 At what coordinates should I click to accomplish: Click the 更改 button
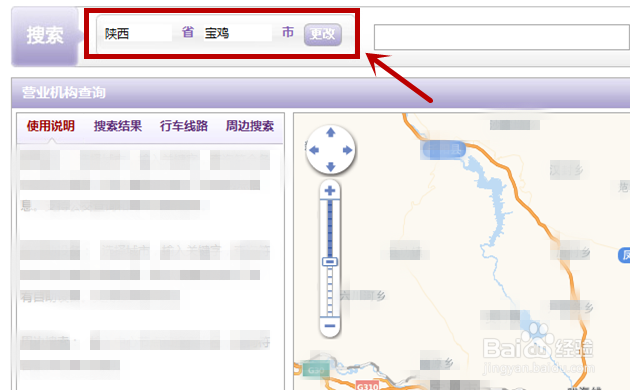click(323, 34)
